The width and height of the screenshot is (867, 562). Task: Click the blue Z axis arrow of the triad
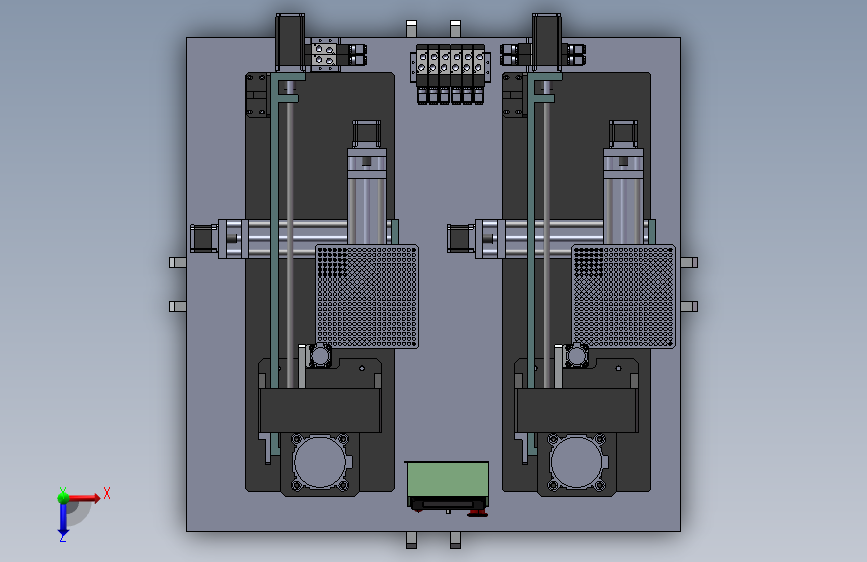click(x=63, y=520)
